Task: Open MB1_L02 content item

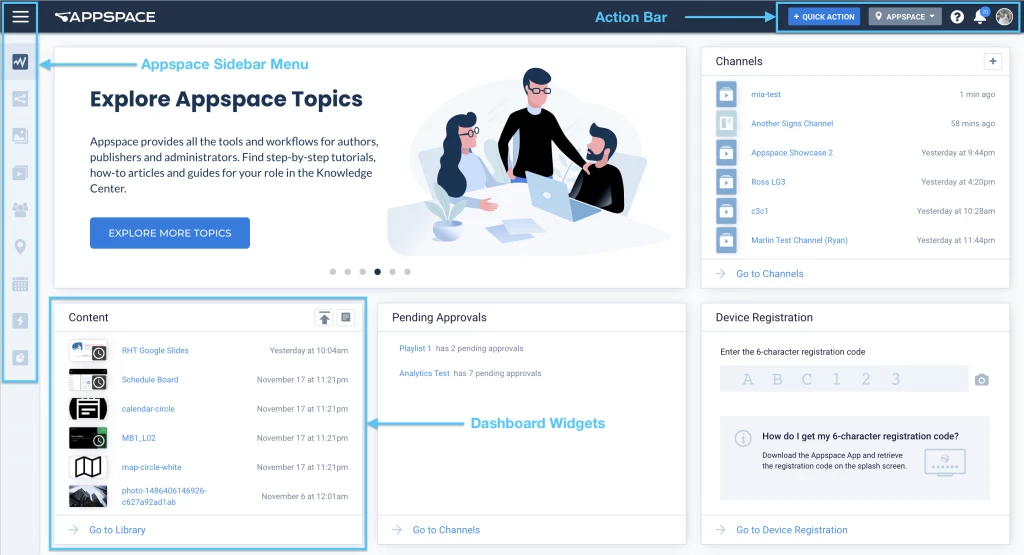Action: [138, 438]
